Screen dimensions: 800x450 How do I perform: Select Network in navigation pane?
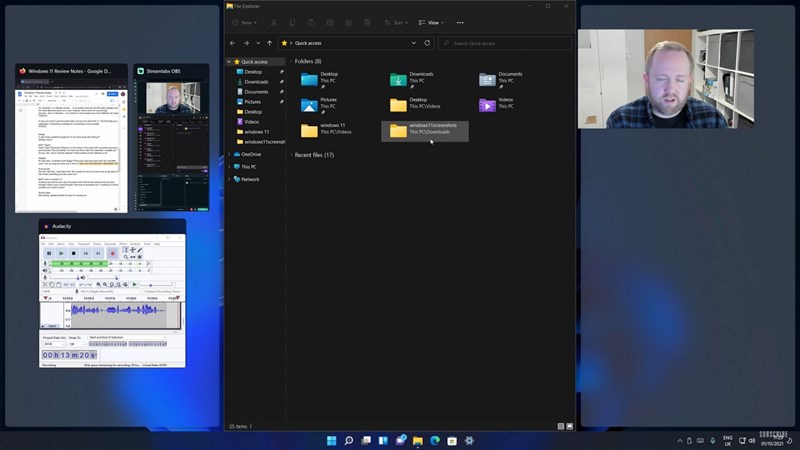(250, 180)
